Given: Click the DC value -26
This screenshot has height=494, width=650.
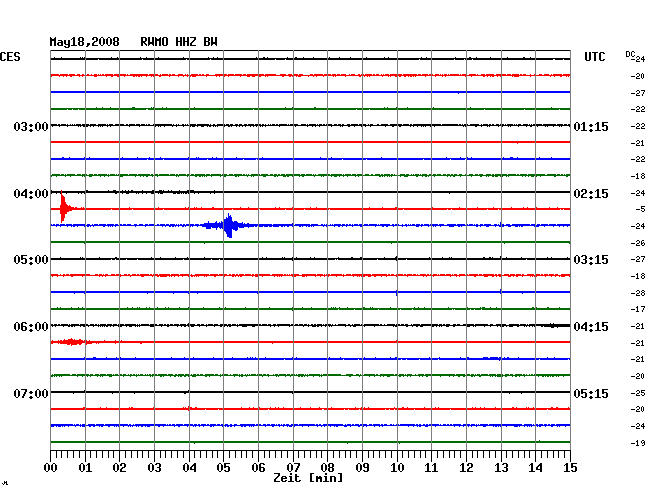Looking at the screenshot, I should pyautogui.click(x=638, y=243).
